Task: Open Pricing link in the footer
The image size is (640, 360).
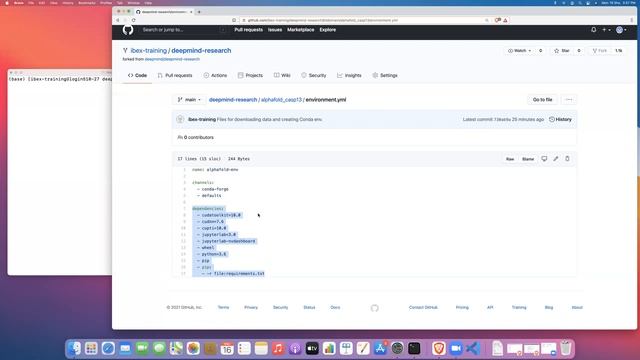Action: (x=462, y=307)
